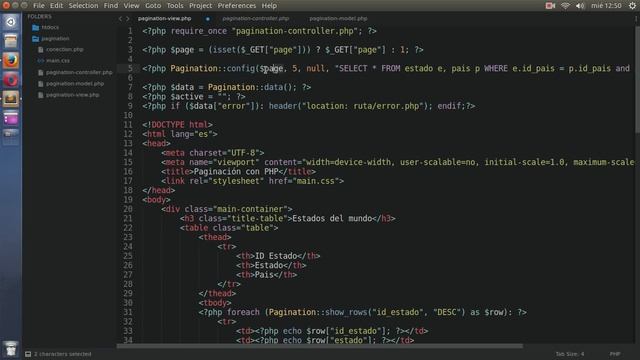This screenshot has width=640, height=360.
Task: Open the purple window dock icon
Action: (x=11, y=118)
